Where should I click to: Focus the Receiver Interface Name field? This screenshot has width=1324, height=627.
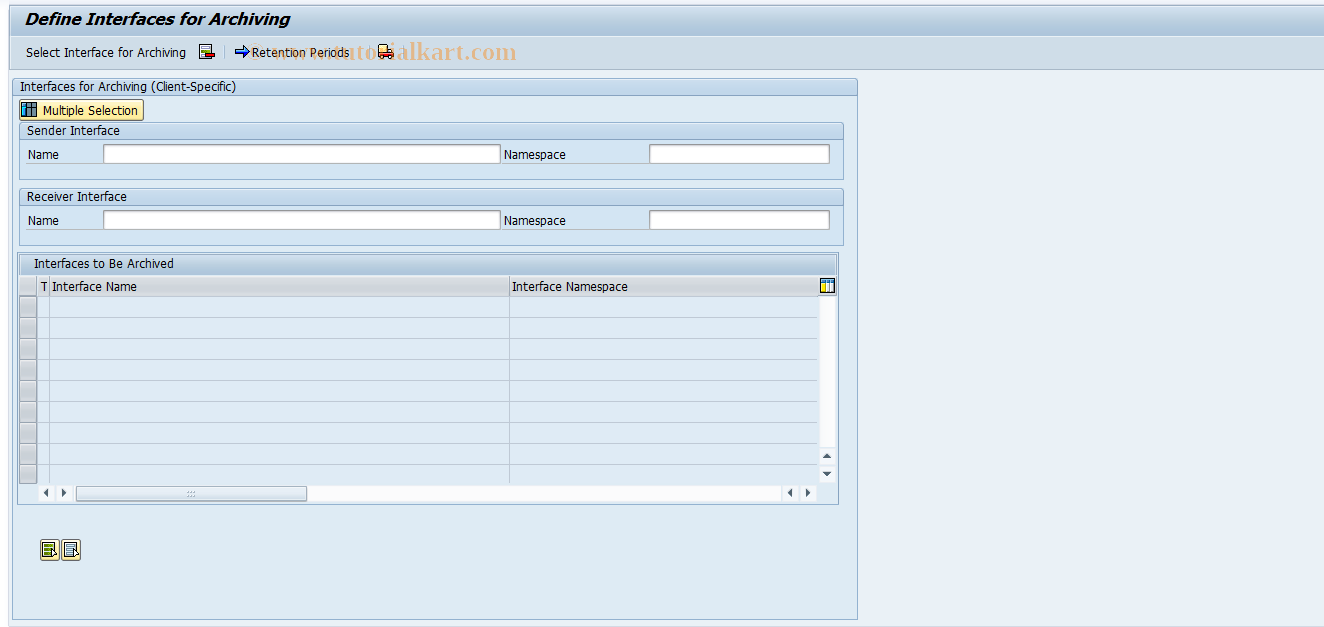301,220
